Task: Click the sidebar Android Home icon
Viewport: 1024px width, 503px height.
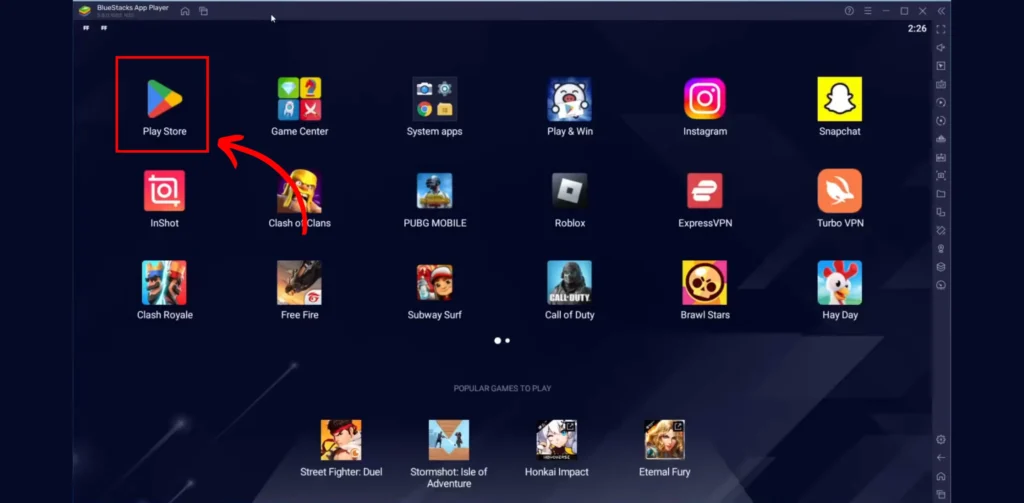Action: (941, 476)
